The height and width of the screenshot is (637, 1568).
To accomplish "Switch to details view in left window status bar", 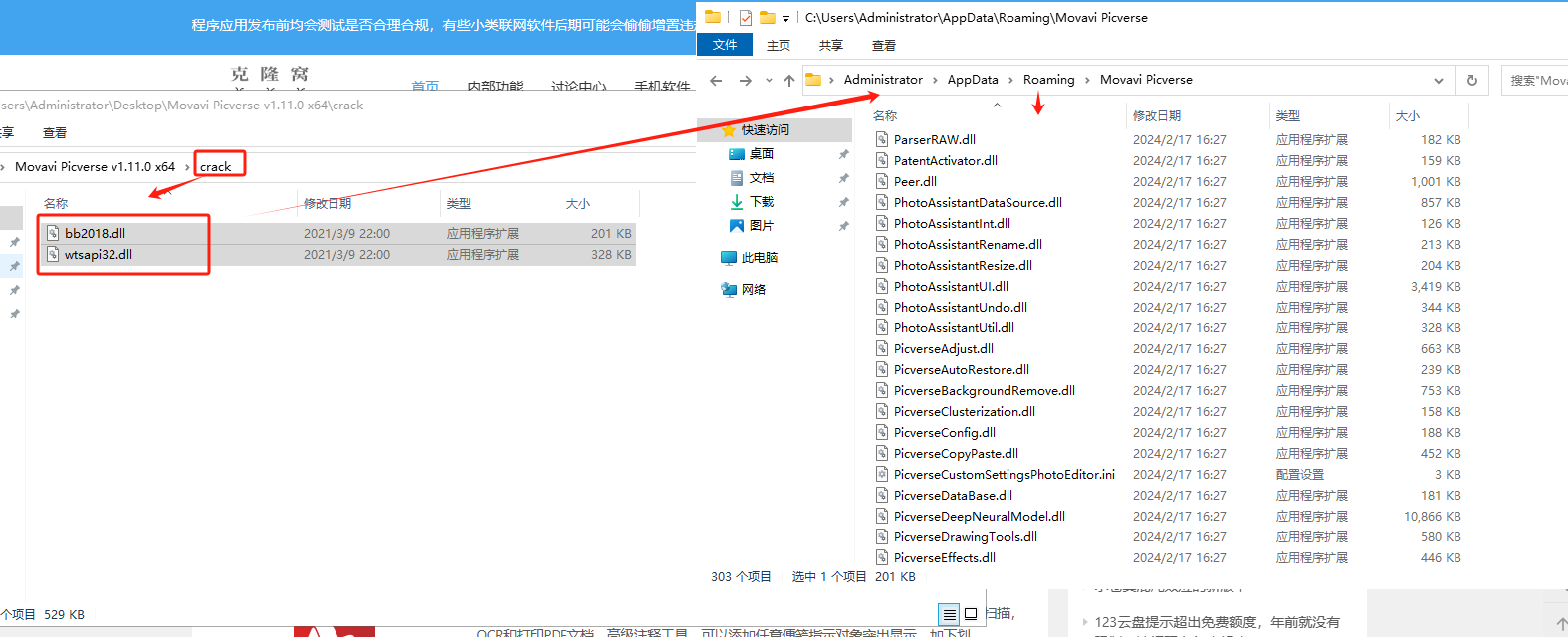I will 949,614.
